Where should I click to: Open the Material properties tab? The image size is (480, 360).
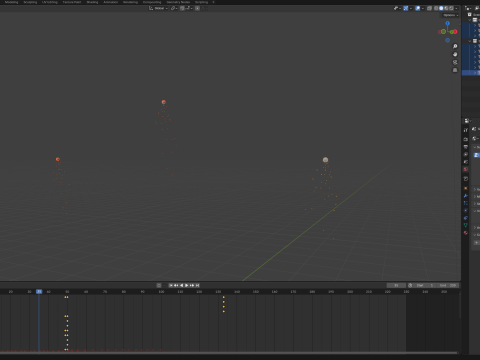pyautogui.click(x=466, y=233)
